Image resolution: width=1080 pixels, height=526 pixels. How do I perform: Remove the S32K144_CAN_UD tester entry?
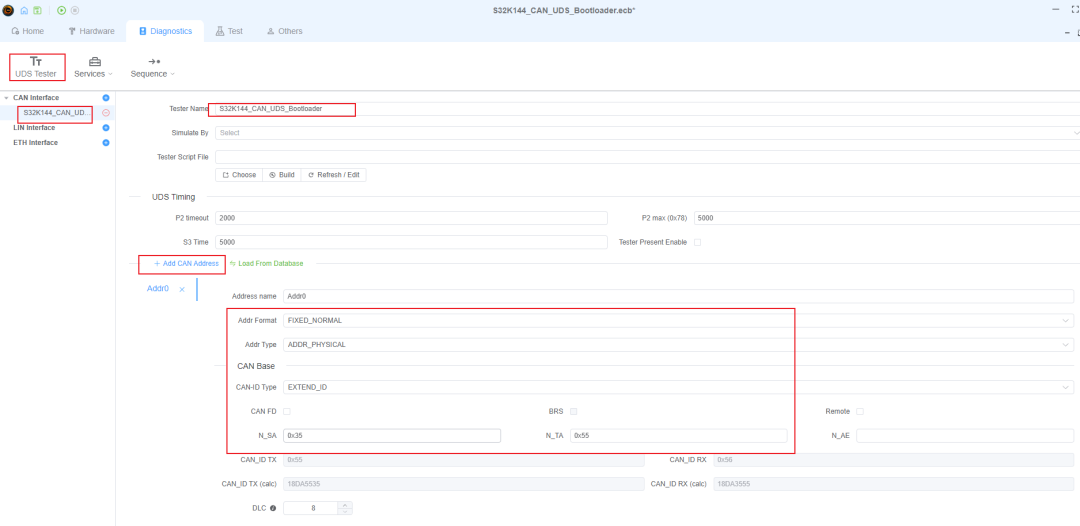[x=106, y=113]
